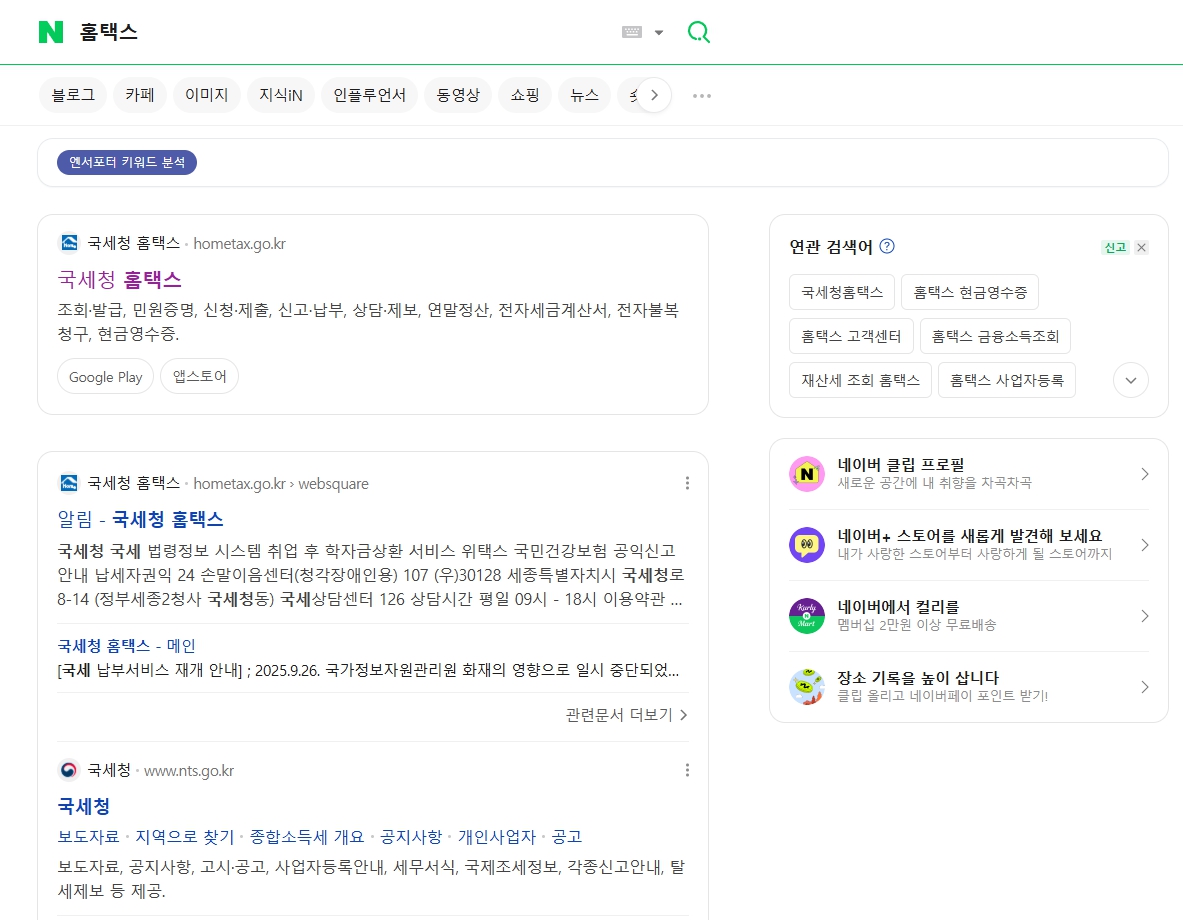Expand related searches with down chevron

pyautogui.click(x=1130, y=380)
